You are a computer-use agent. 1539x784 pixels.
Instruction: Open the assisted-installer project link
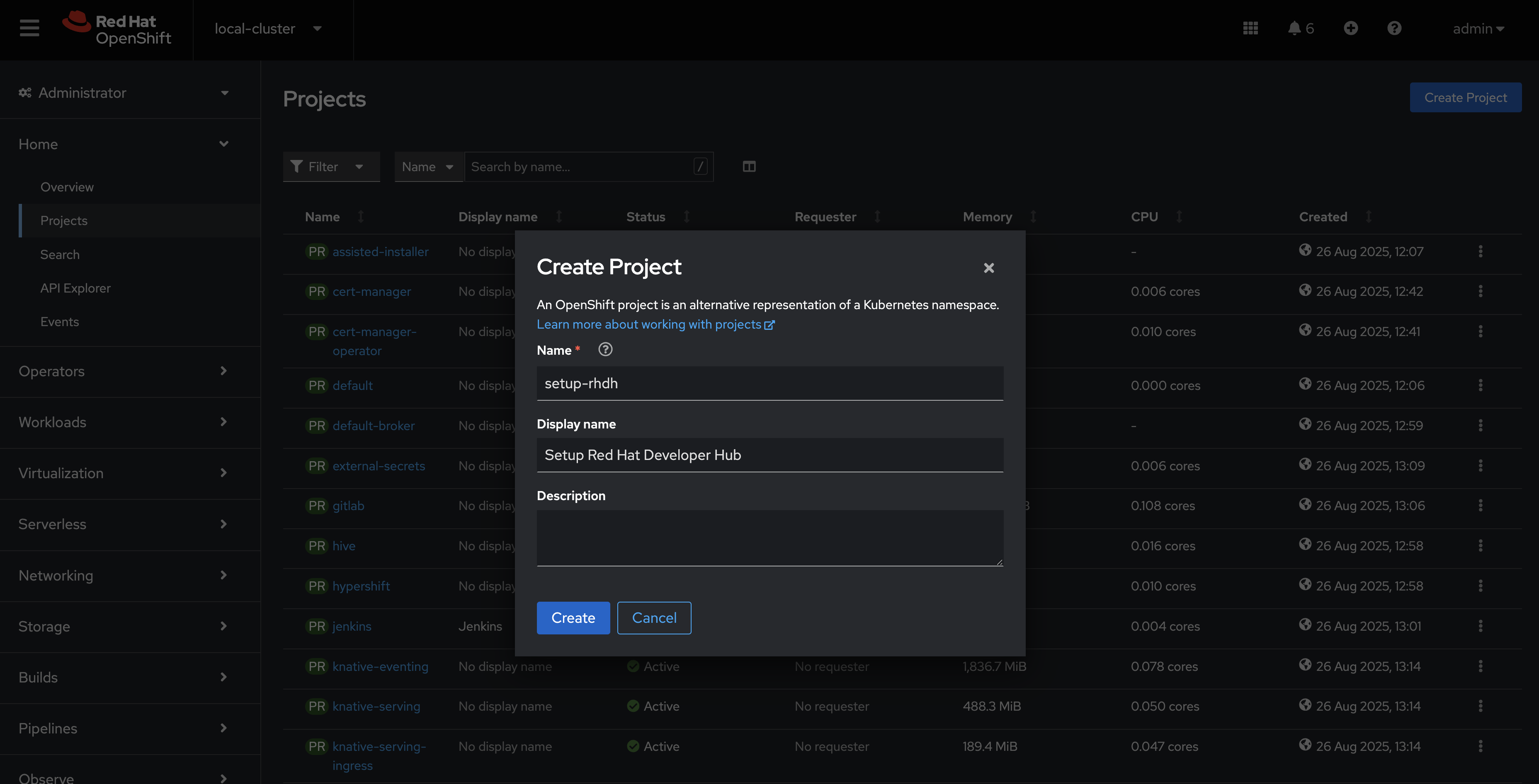(x=381, y=252)
